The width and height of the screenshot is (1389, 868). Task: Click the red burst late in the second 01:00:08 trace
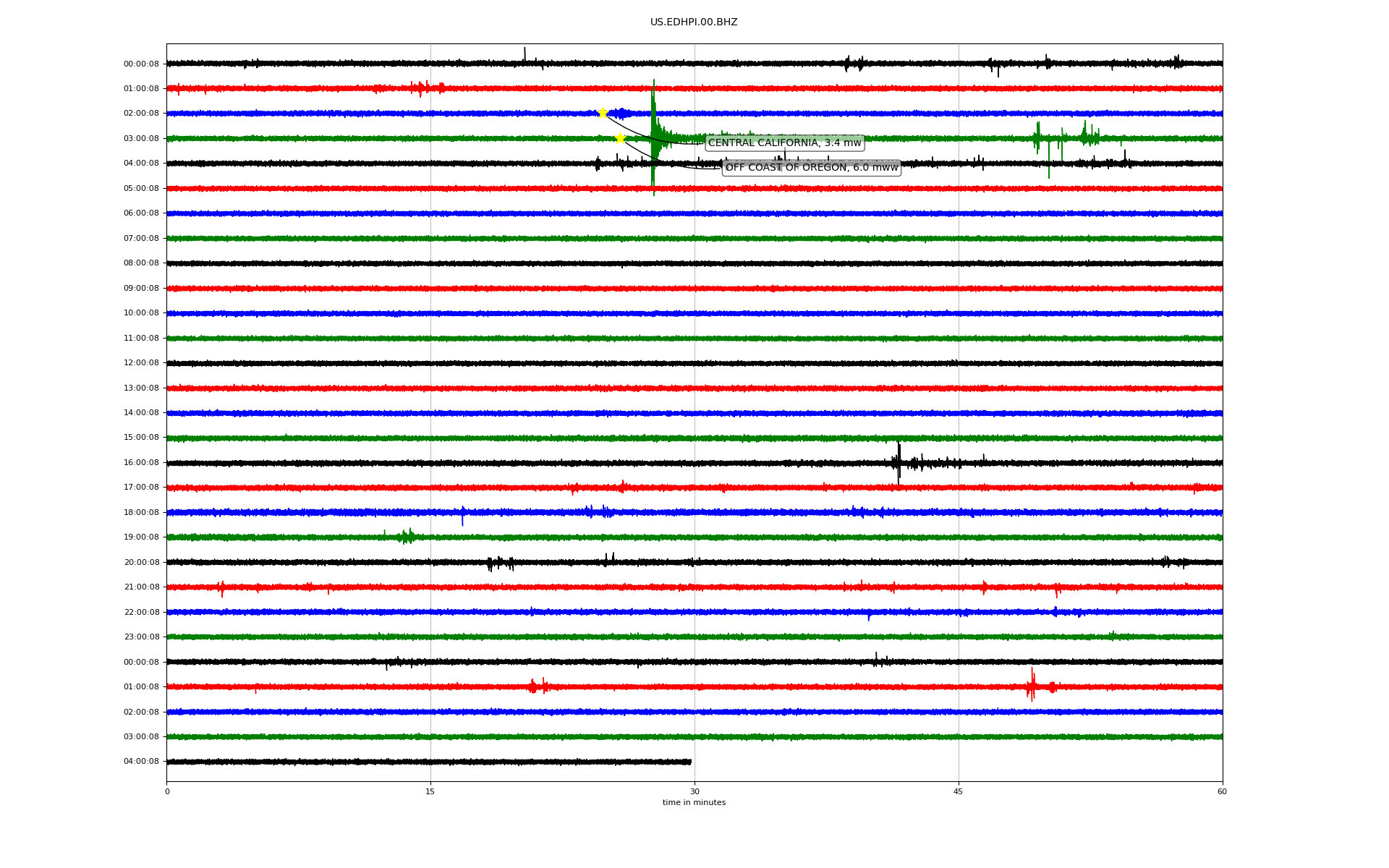[1032, 685]
